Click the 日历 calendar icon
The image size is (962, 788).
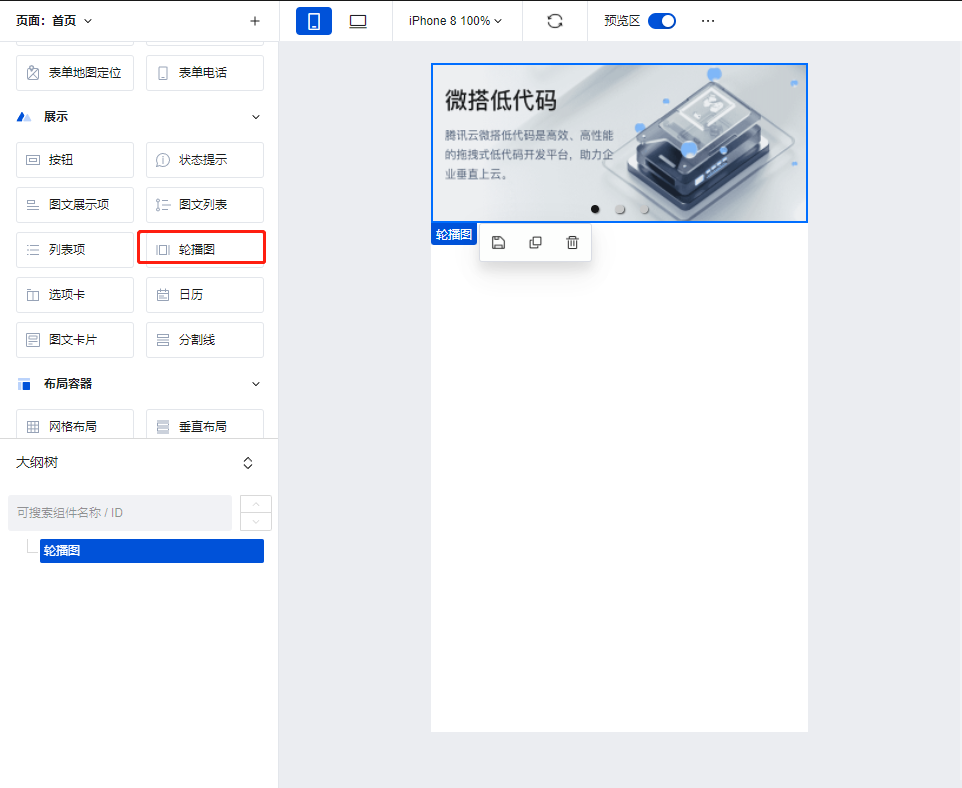click(x=163, y=295)
